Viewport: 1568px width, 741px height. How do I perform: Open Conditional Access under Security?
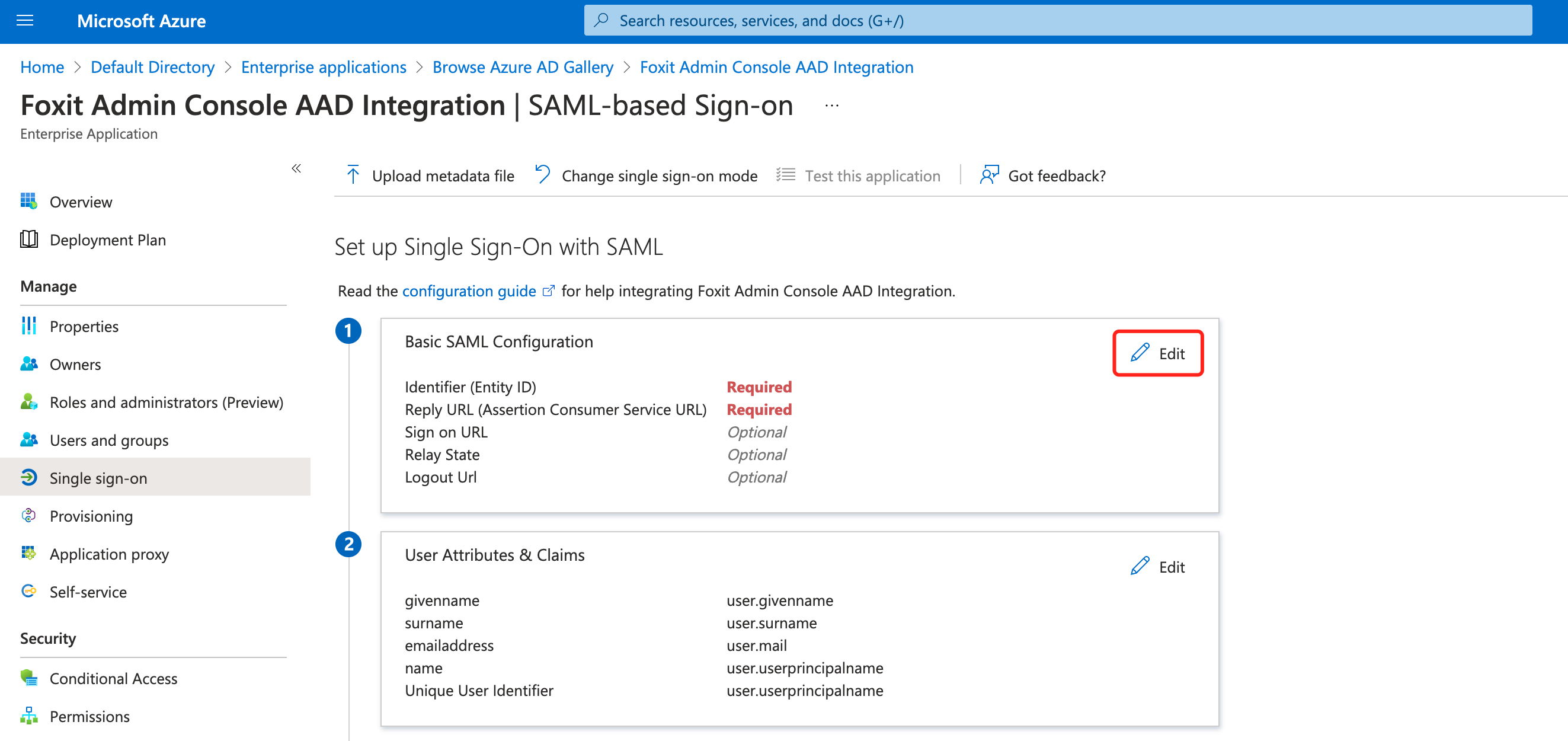(x=113, y=678)
